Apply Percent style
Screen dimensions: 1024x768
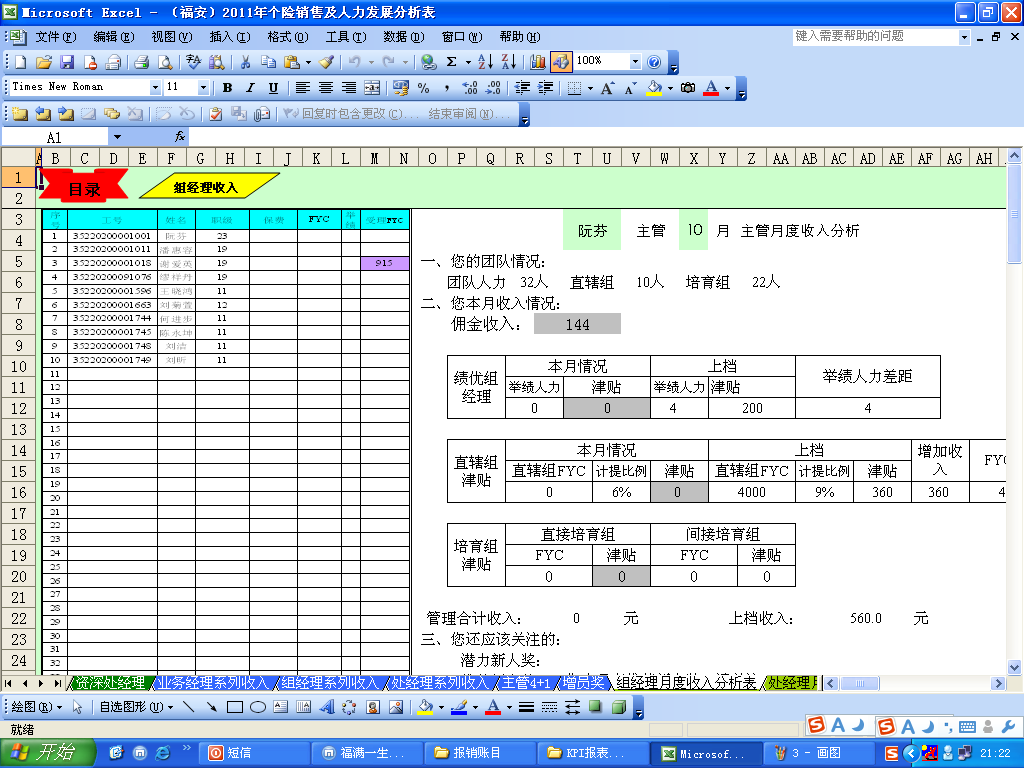click(423, 88)
